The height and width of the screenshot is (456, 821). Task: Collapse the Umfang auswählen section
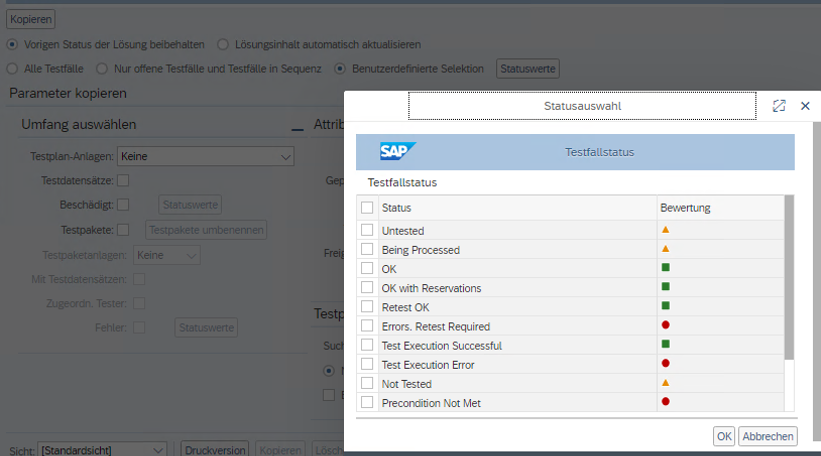click(x=296, y=126)
